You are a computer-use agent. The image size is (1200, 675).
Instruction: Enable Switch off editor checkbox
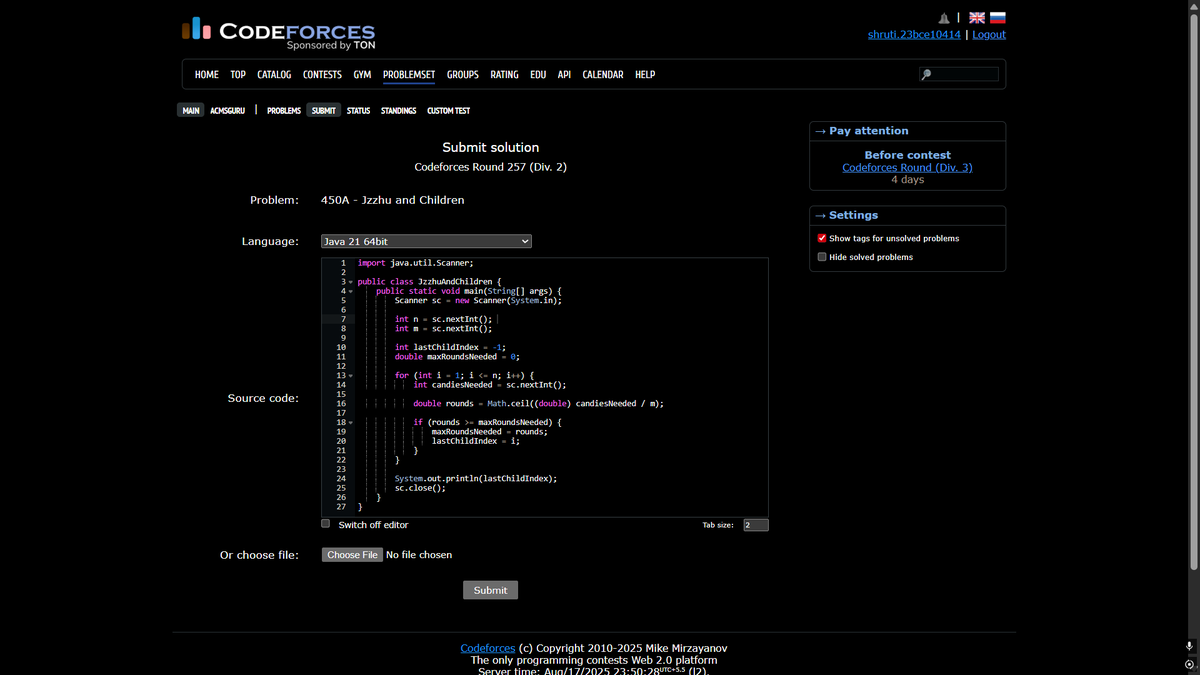point(325,524)
